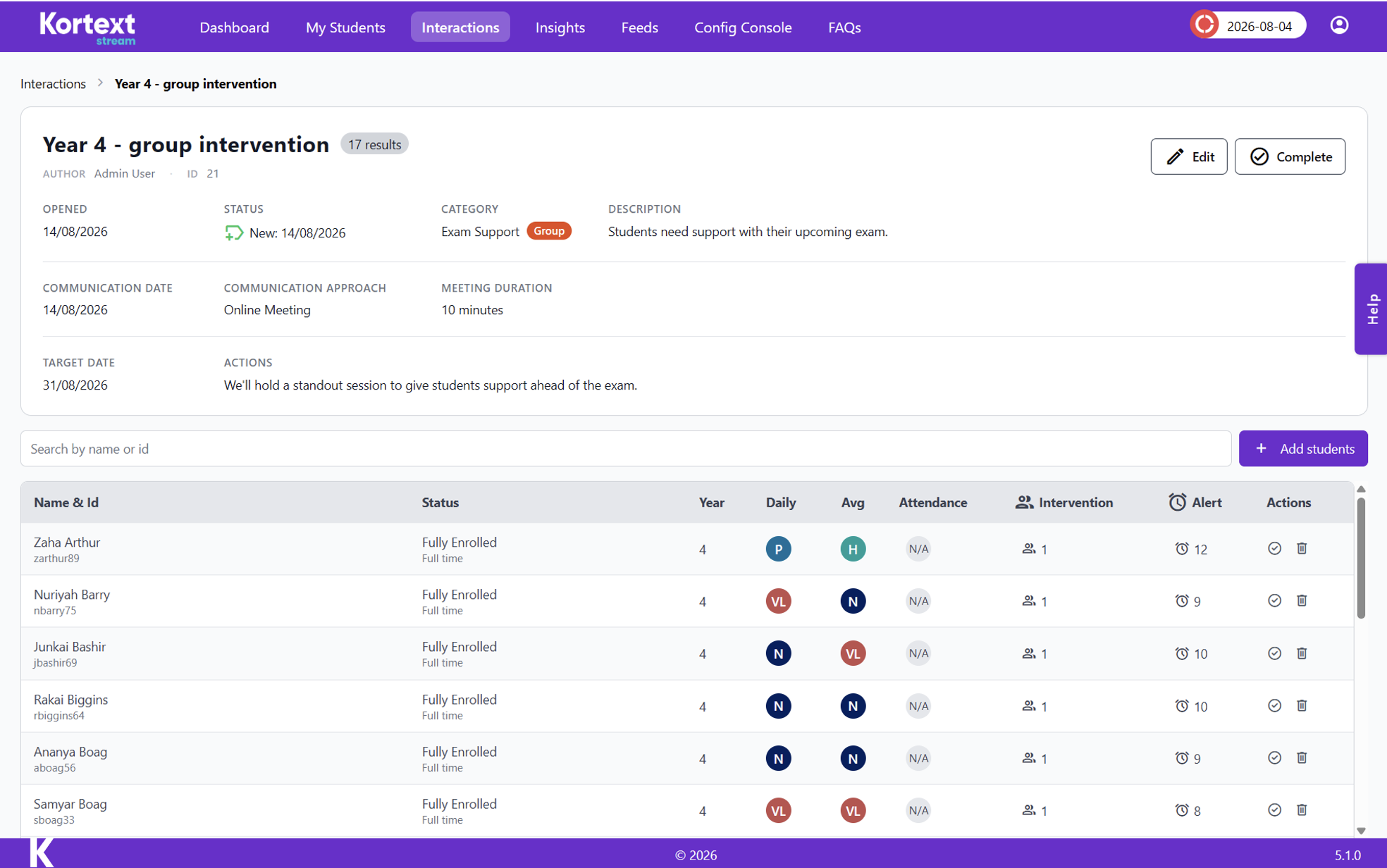Sort by the Status column header
This screenshot has width=1387, height=868.
click(x=440, y=502)
